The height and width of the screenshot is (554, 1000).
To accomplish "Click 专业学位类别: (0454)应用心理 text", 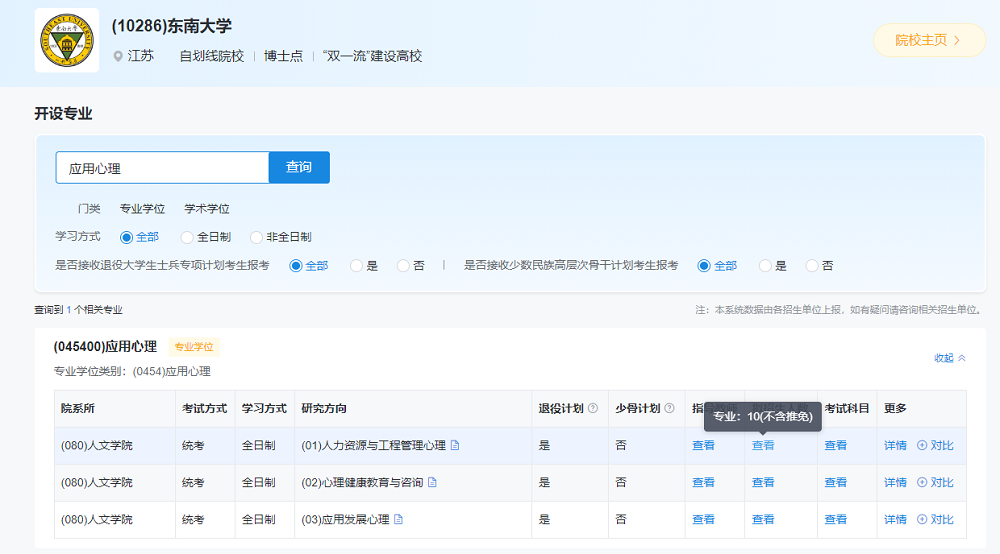I will click(x=132, y=371).
